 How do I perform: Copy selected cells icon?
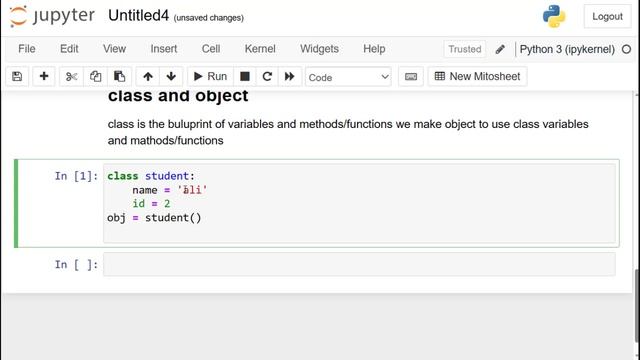click(95, 76)
